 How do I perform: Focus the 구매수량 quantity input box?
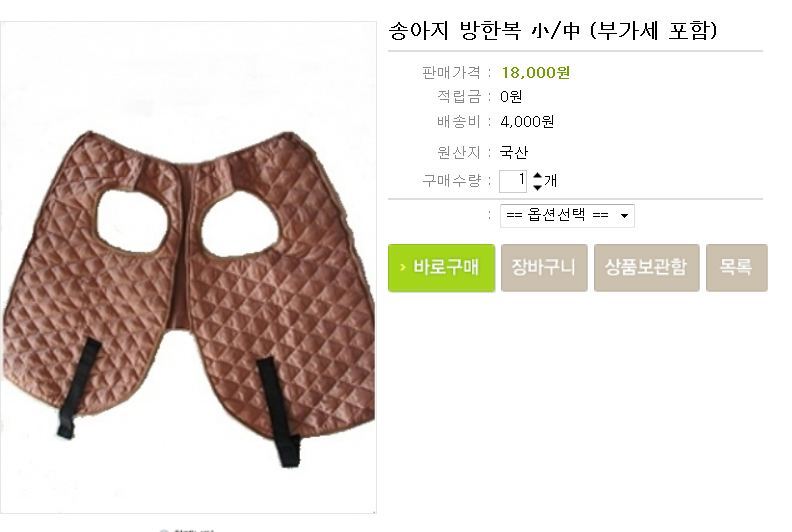click(513, 181)
